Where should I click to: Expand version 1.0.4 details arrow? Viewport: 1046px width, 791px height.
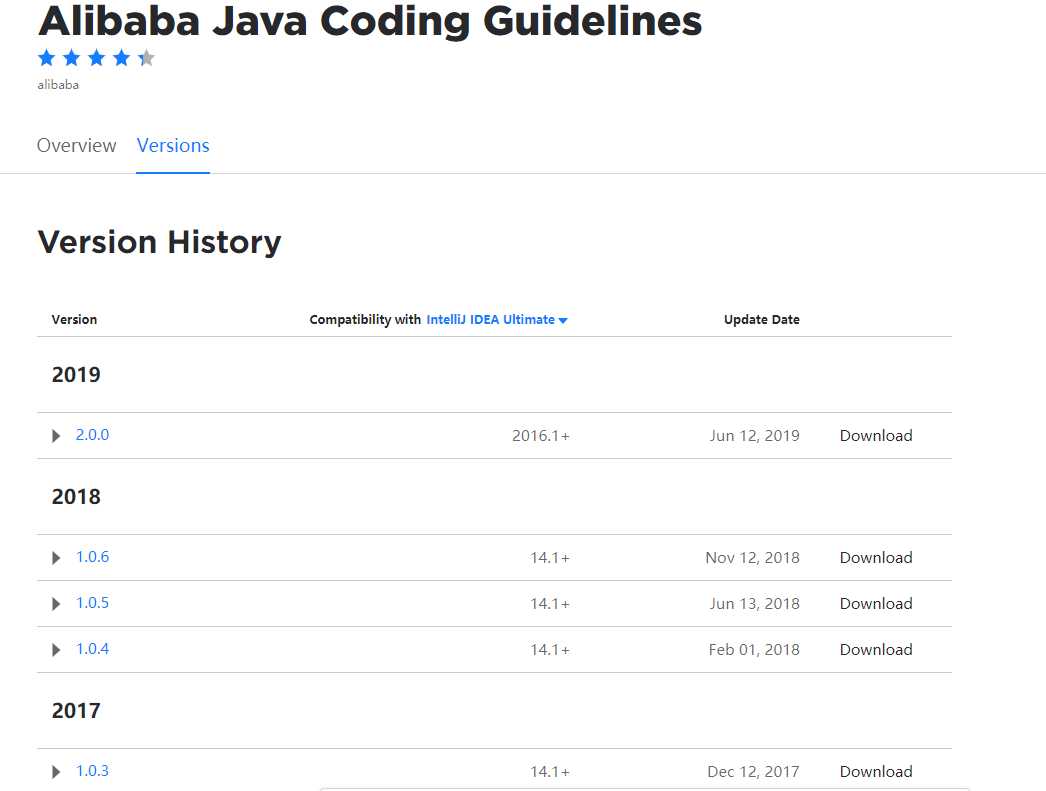click(56, 650)
